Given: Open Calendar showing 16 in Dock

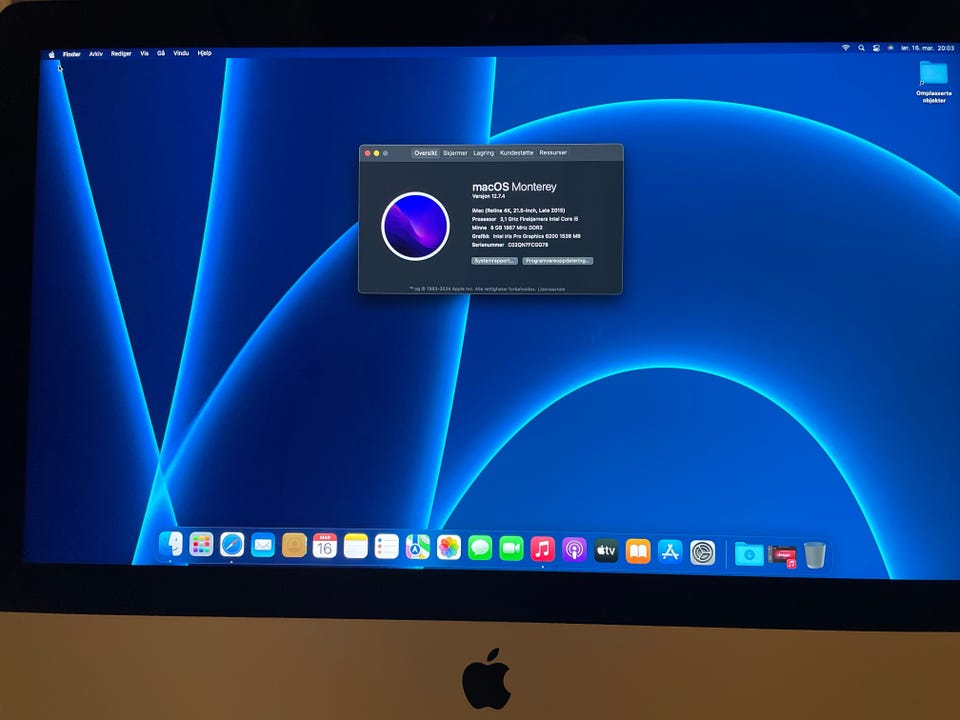Looking at the screenshot, I should [324, 546].
